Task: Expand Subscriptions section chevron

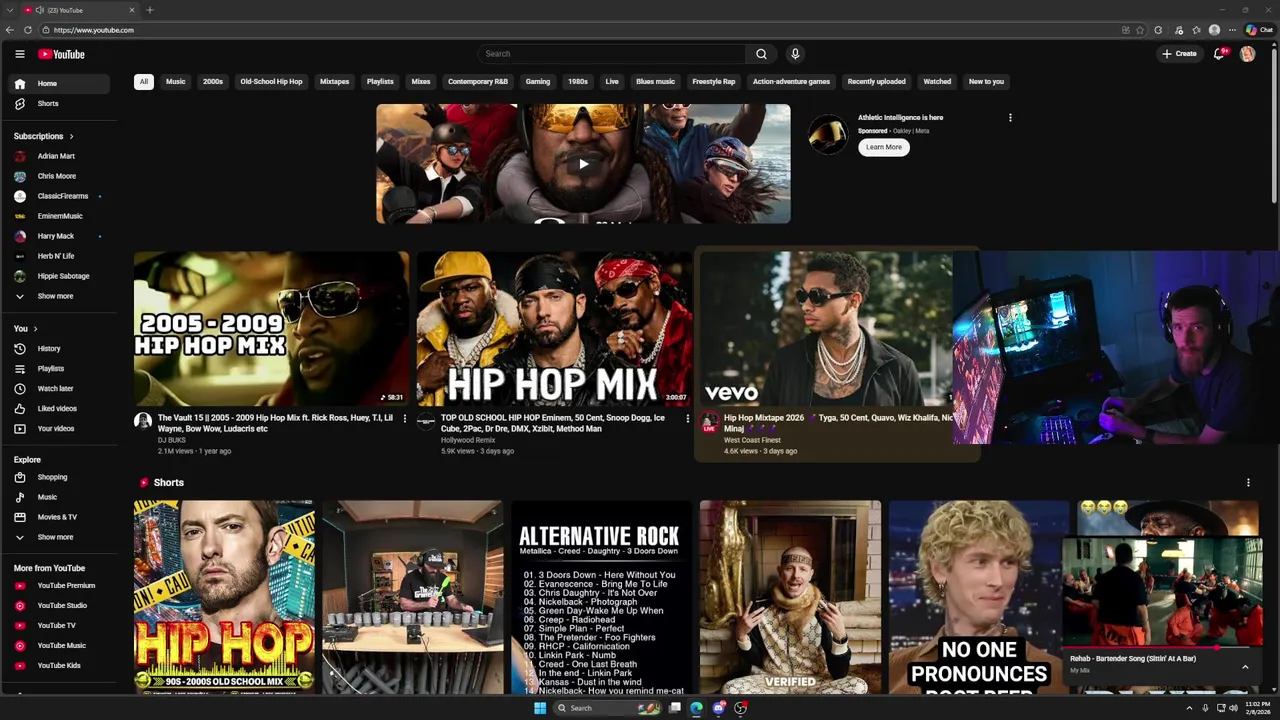Action: (71, 136)
